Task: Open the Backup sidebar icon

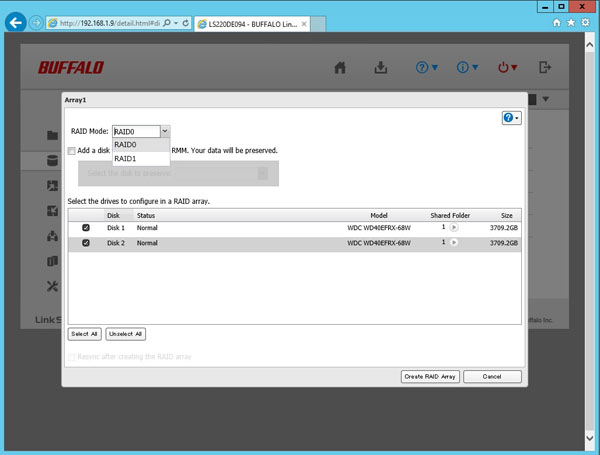Action: (x=52, y=261)
